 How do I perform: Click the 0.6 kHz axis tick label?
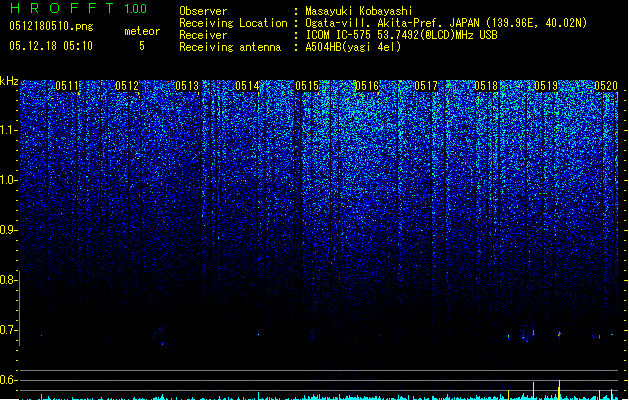click(x=8, y=380)
